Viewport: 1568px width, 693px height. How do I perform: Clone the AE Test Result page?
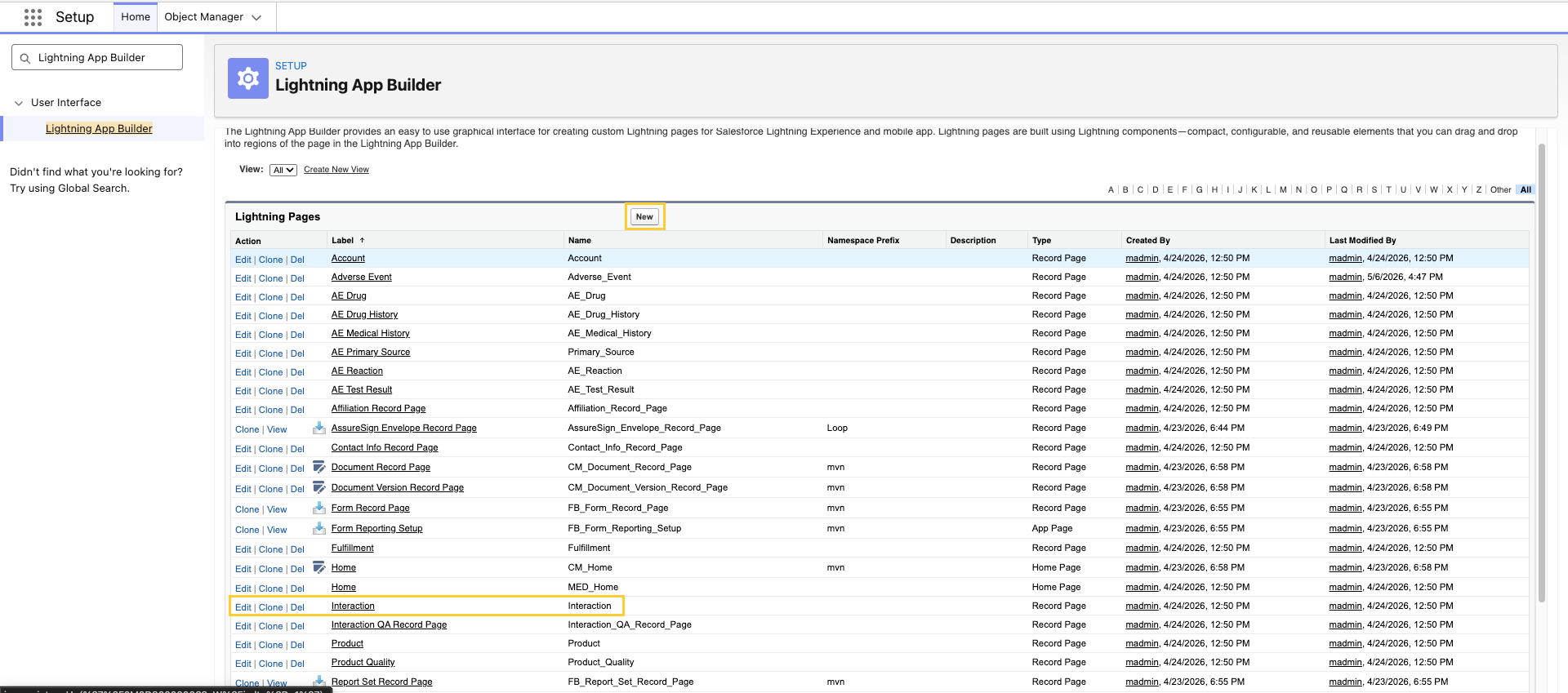271,391
